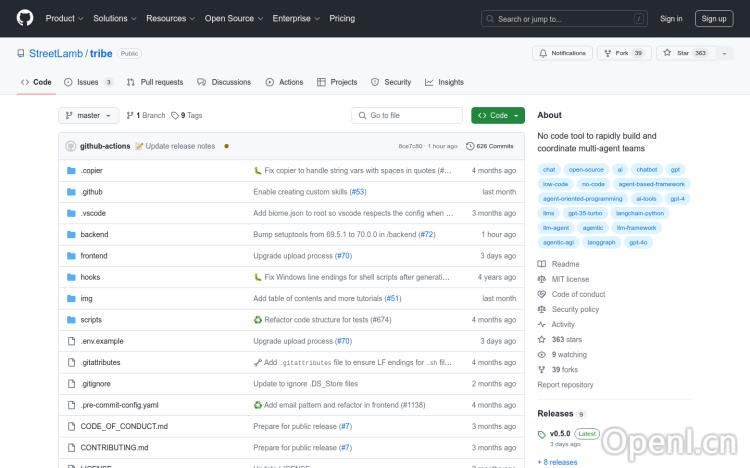Open the green Code dropdown

coord(497,116)
